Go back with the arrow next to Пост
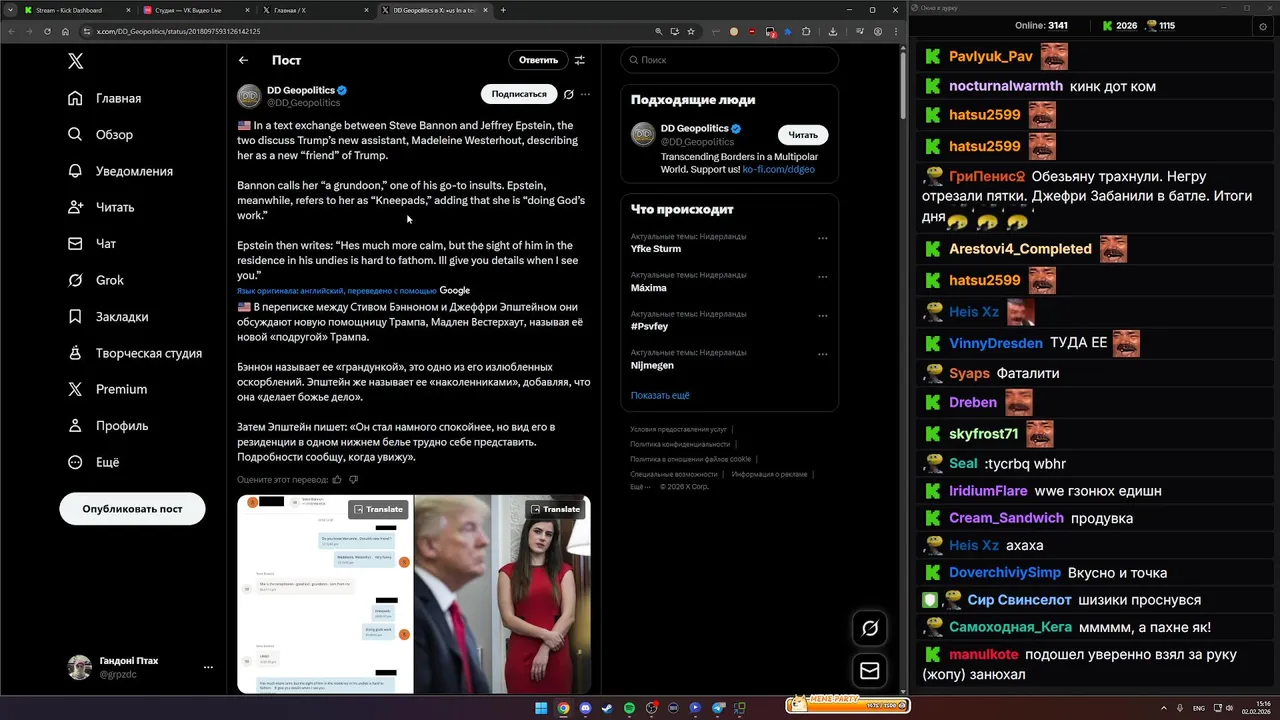The height and width of the screenshot is (720, 1280). 243,60
